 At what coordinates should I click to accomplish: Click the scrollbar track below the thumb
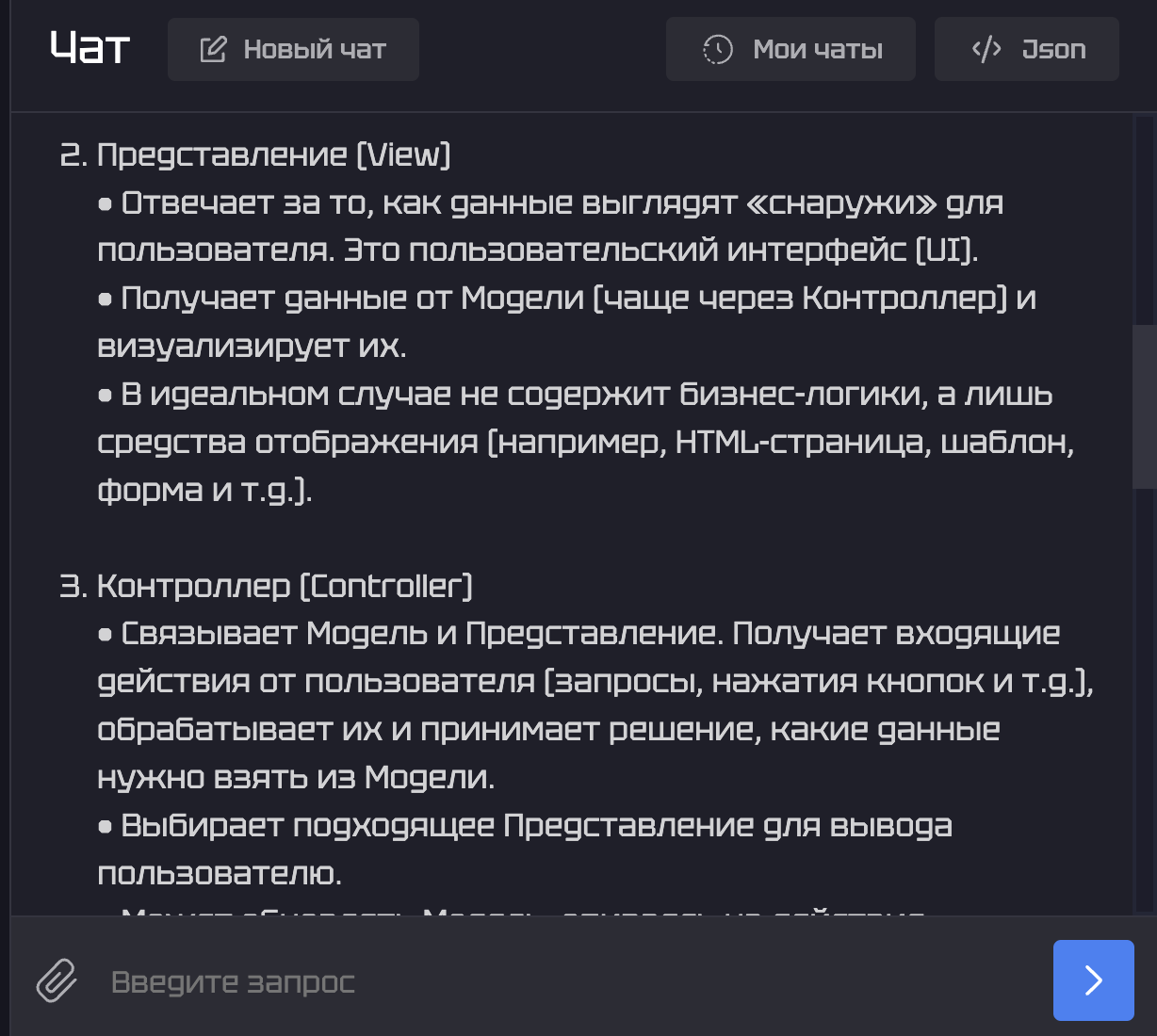pos(1144,697)
